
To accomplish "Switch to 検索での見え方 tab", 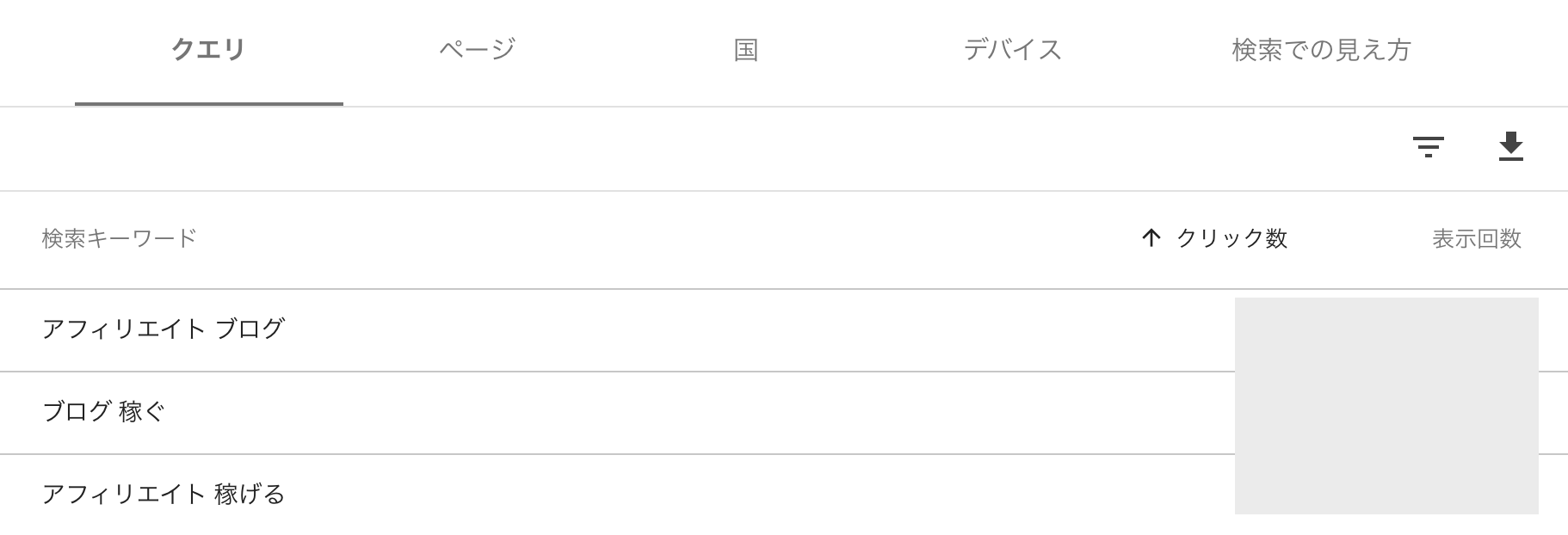I will point(1321,50).
